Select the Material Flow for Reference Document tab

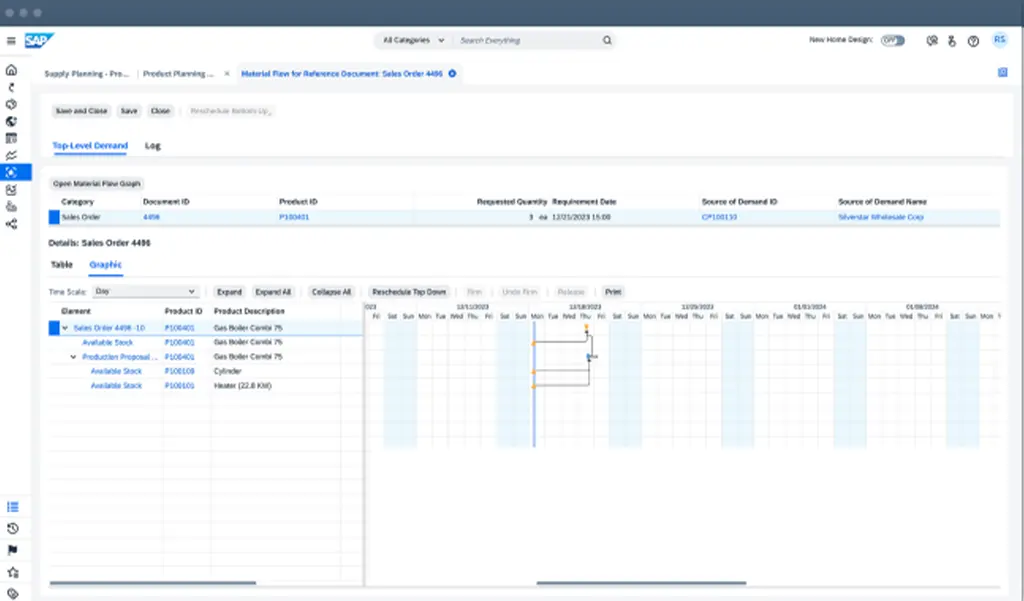tap(342, 74)
